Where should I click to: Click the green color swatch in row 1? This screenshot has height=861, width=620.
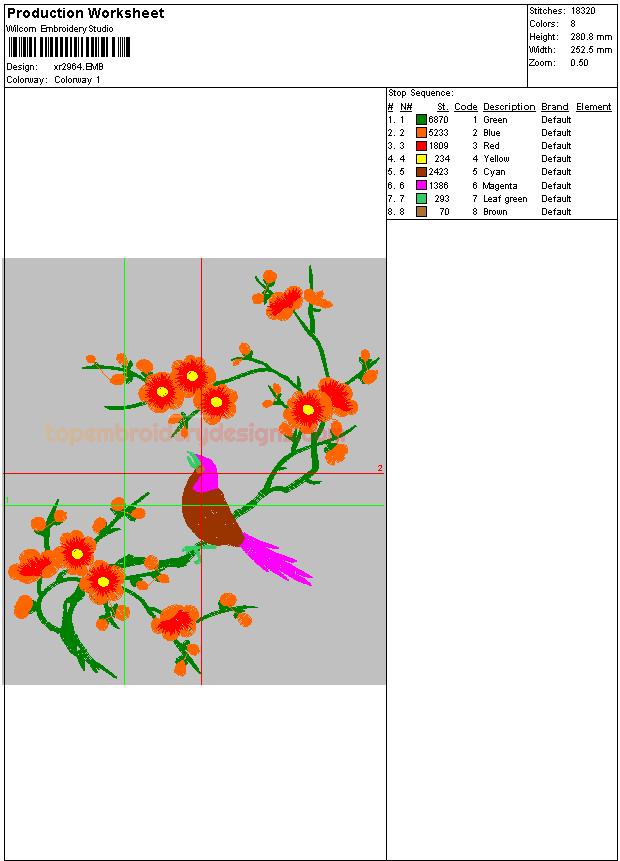coord(422,120)
